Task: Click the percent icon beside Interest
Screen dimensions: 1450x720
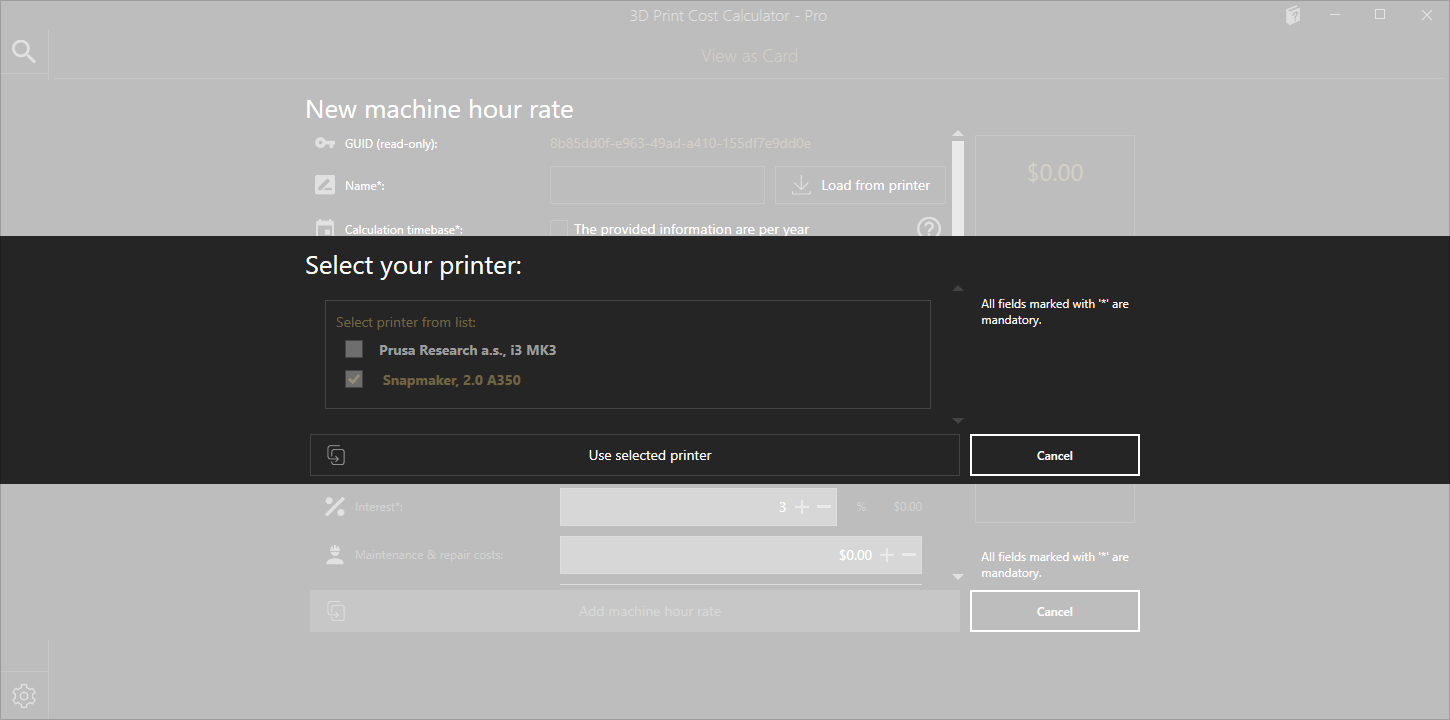Action: click(x=335, y=507)
